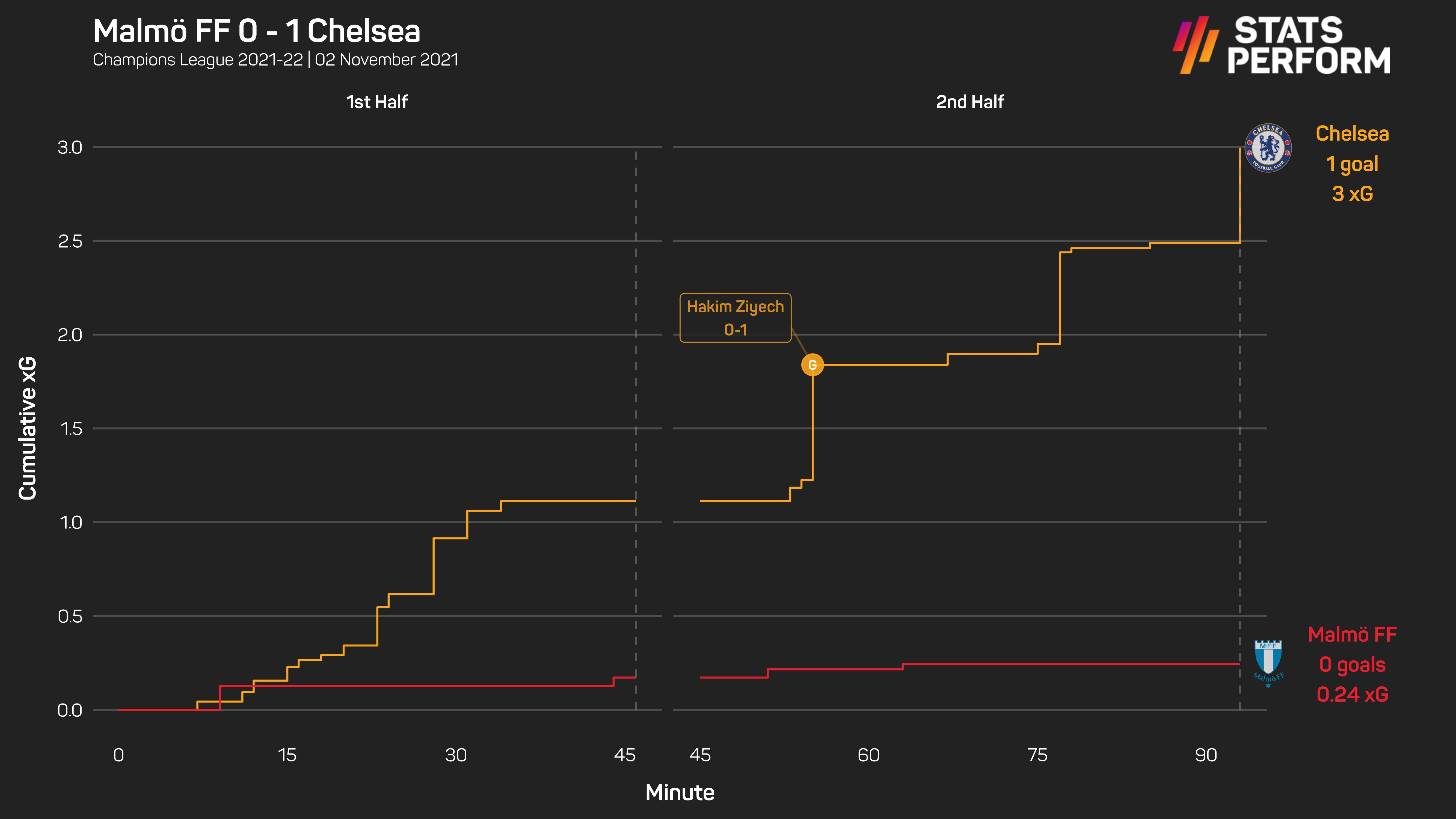1456x819 pixels.
Task: Click the Malmö FF 0.24 xG total
Action: [1352, 695]
